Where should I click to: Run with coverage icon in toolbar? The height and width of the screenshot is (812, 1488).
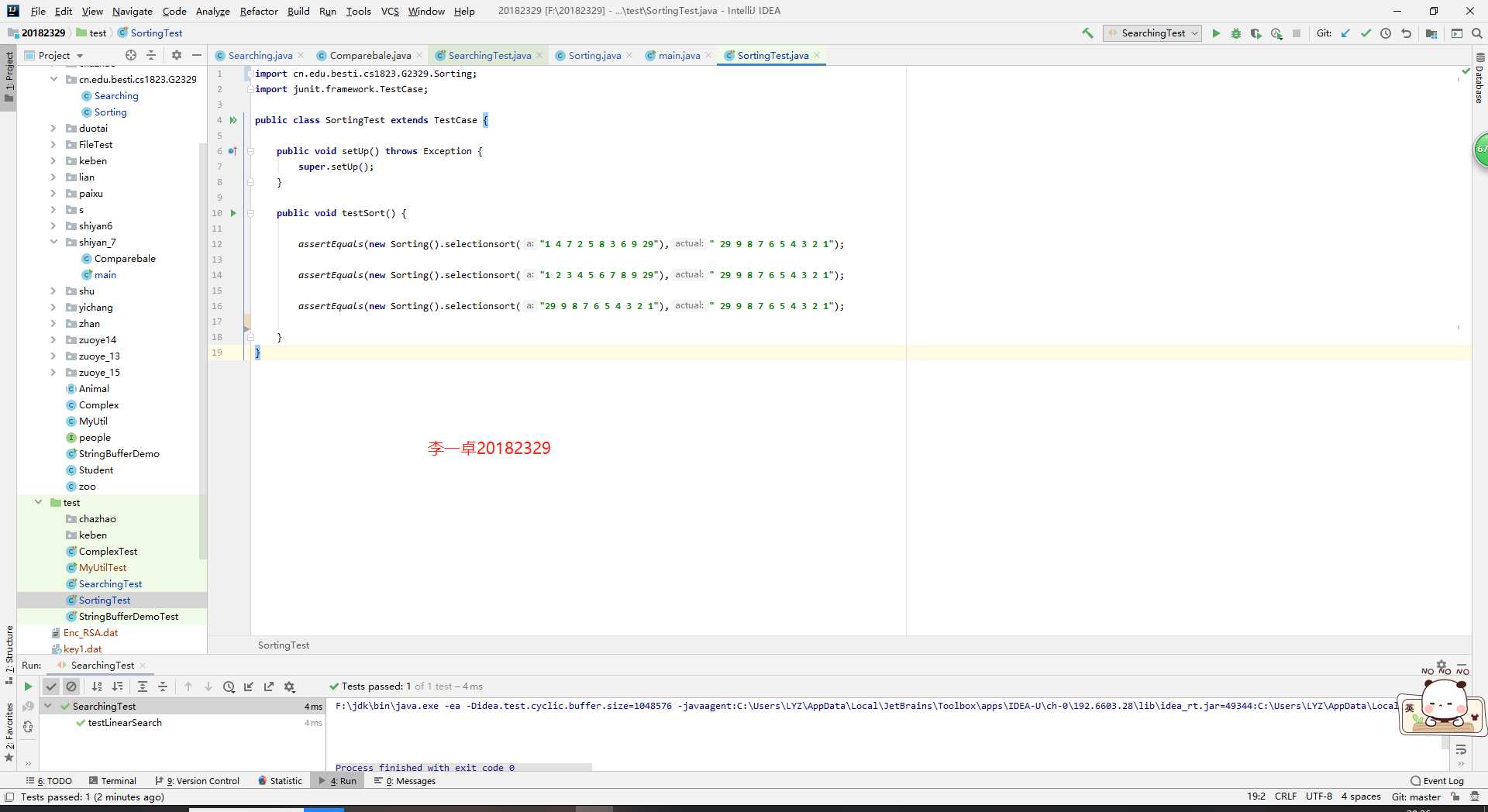pos(1256,33)
